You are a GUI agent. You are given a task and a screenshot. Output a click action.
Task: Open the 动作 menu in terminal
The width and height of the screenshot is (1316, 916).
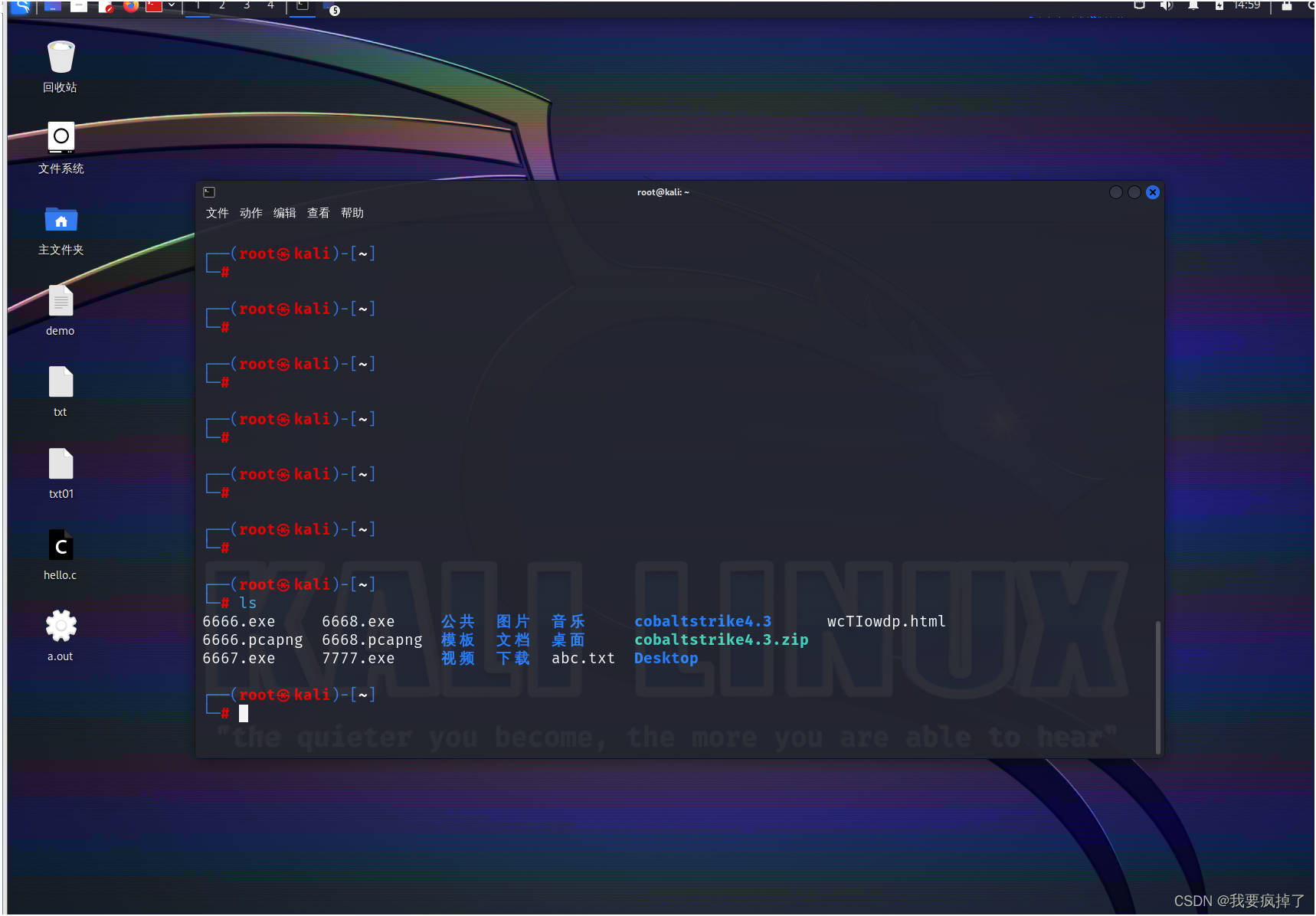251,213
